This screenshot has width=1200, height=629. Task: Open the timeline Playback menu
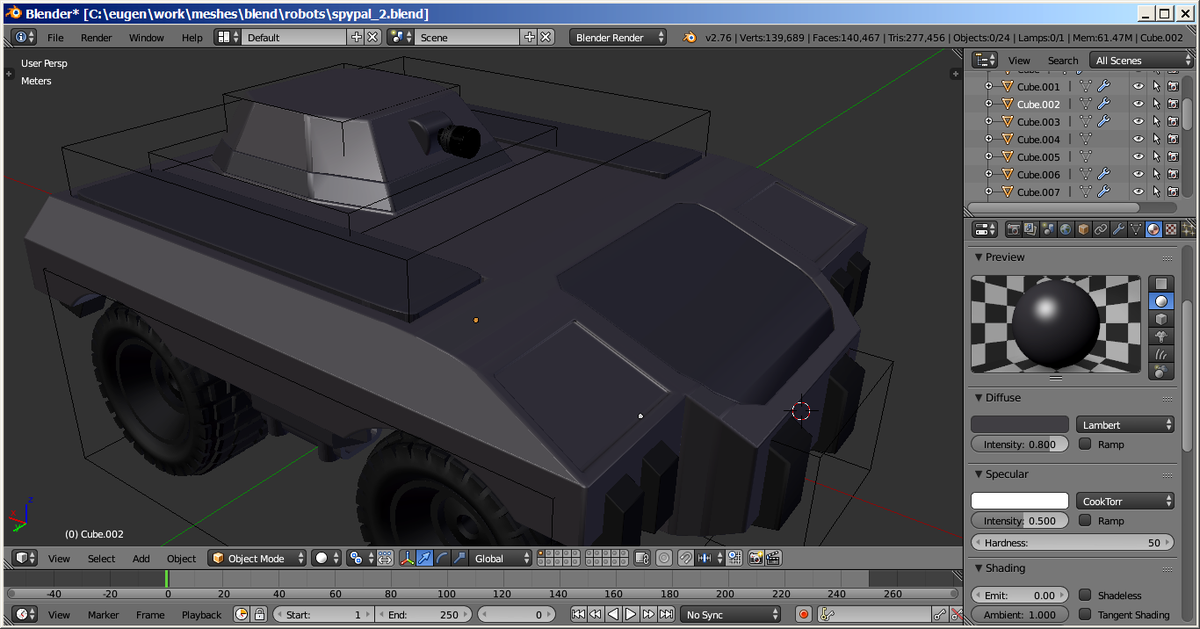[202, 614]
